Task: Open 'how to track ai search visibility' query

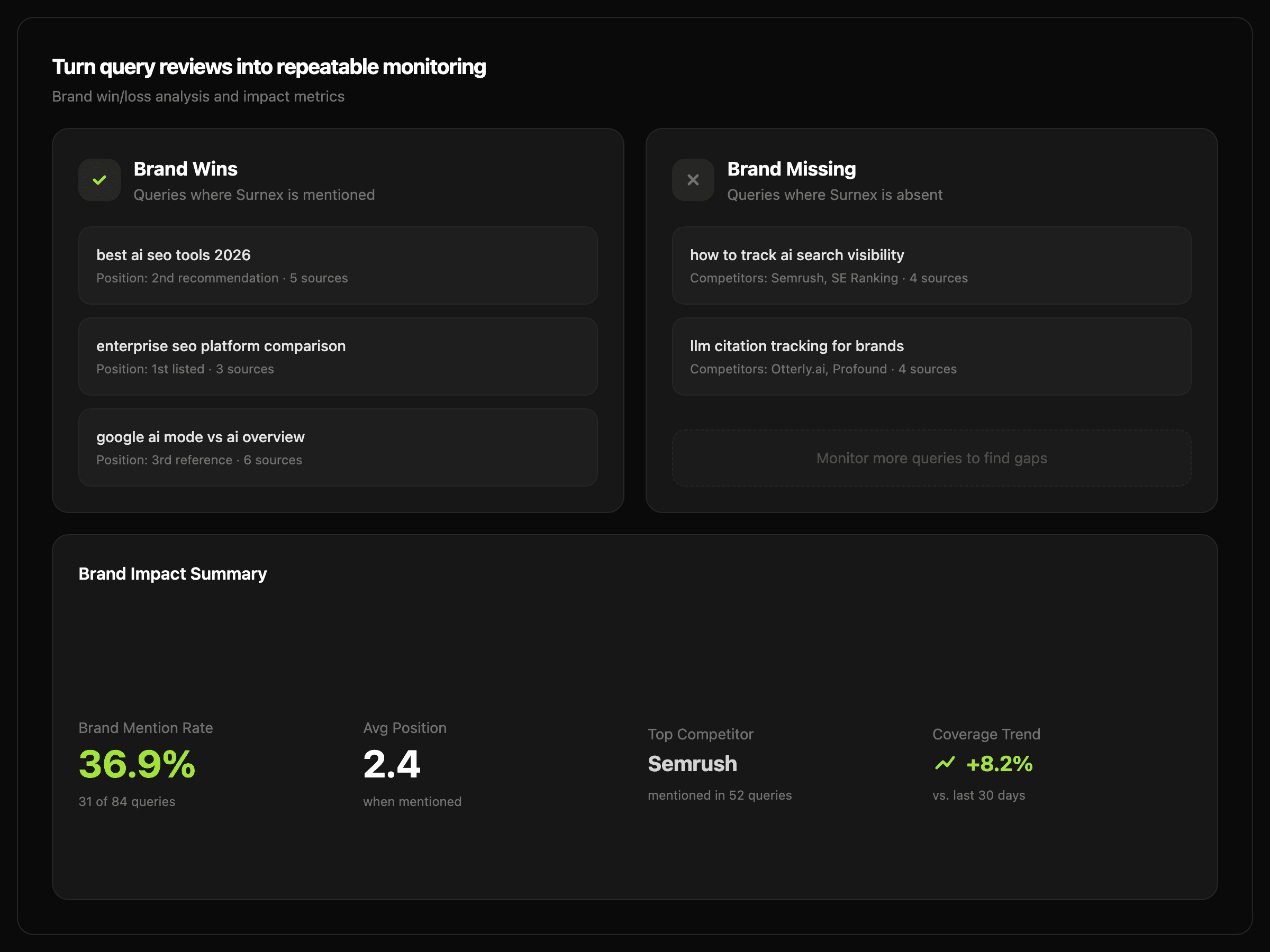Action: point(931,265)
